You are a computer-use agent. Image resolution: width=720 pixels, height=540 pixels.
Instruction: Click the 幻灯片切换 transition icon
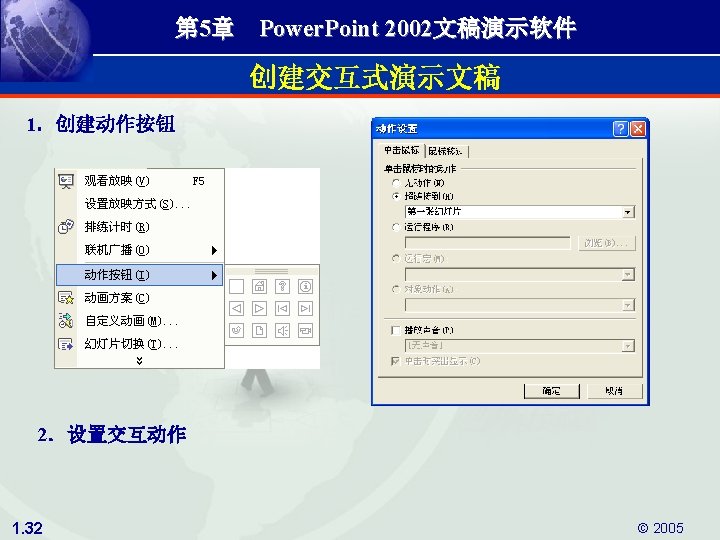point(66,344)
